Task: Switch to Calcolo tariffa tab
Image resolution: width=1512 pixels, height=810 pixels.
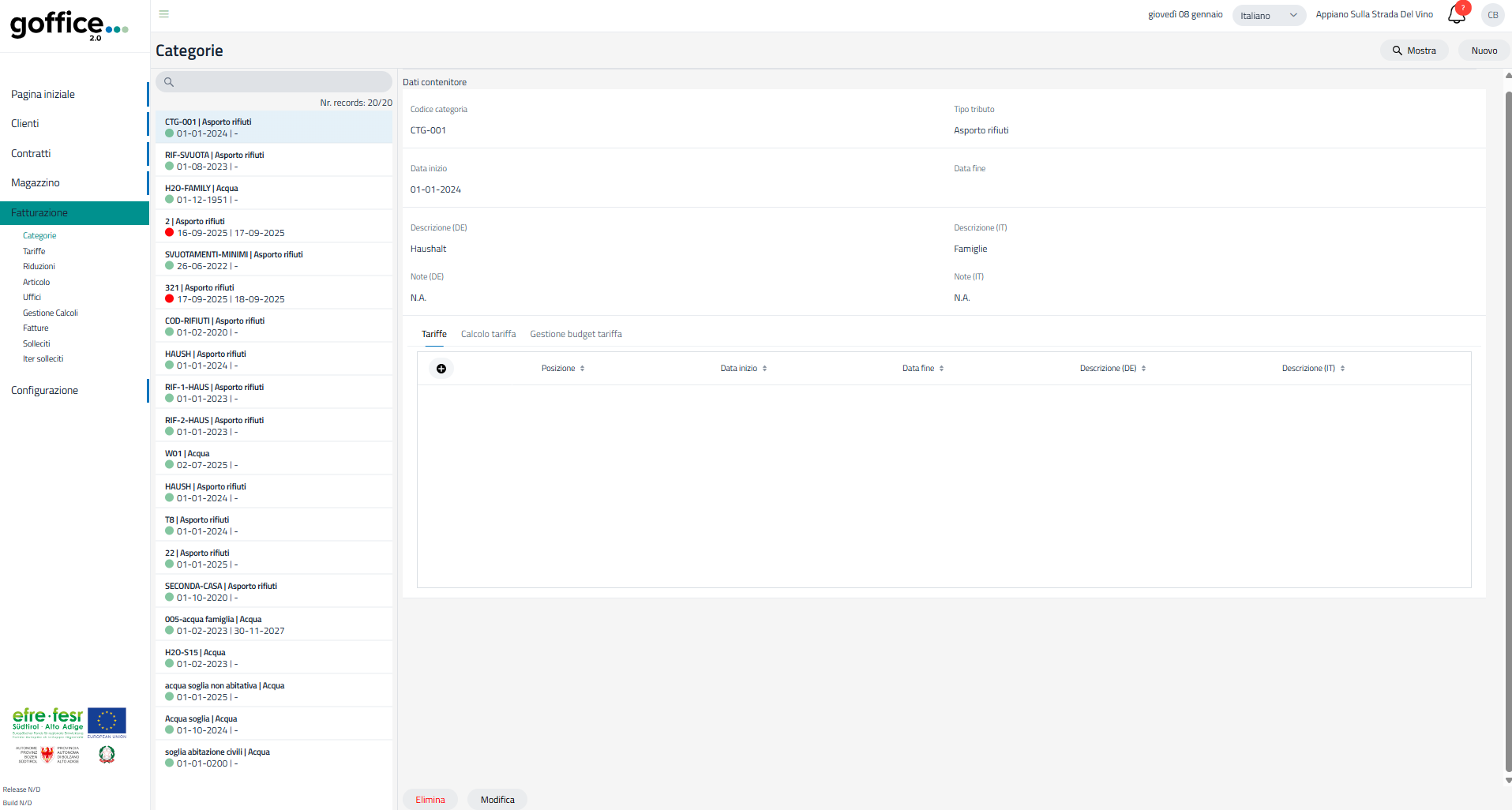Action: pyautogui.click(x=488, y=335)
